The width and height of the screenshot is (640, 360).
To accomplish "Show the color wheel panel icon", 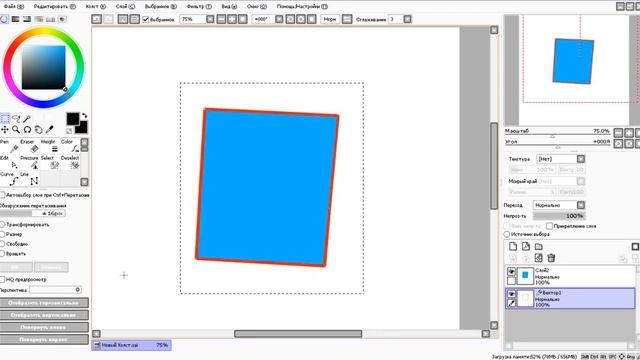I will point(4,19).
